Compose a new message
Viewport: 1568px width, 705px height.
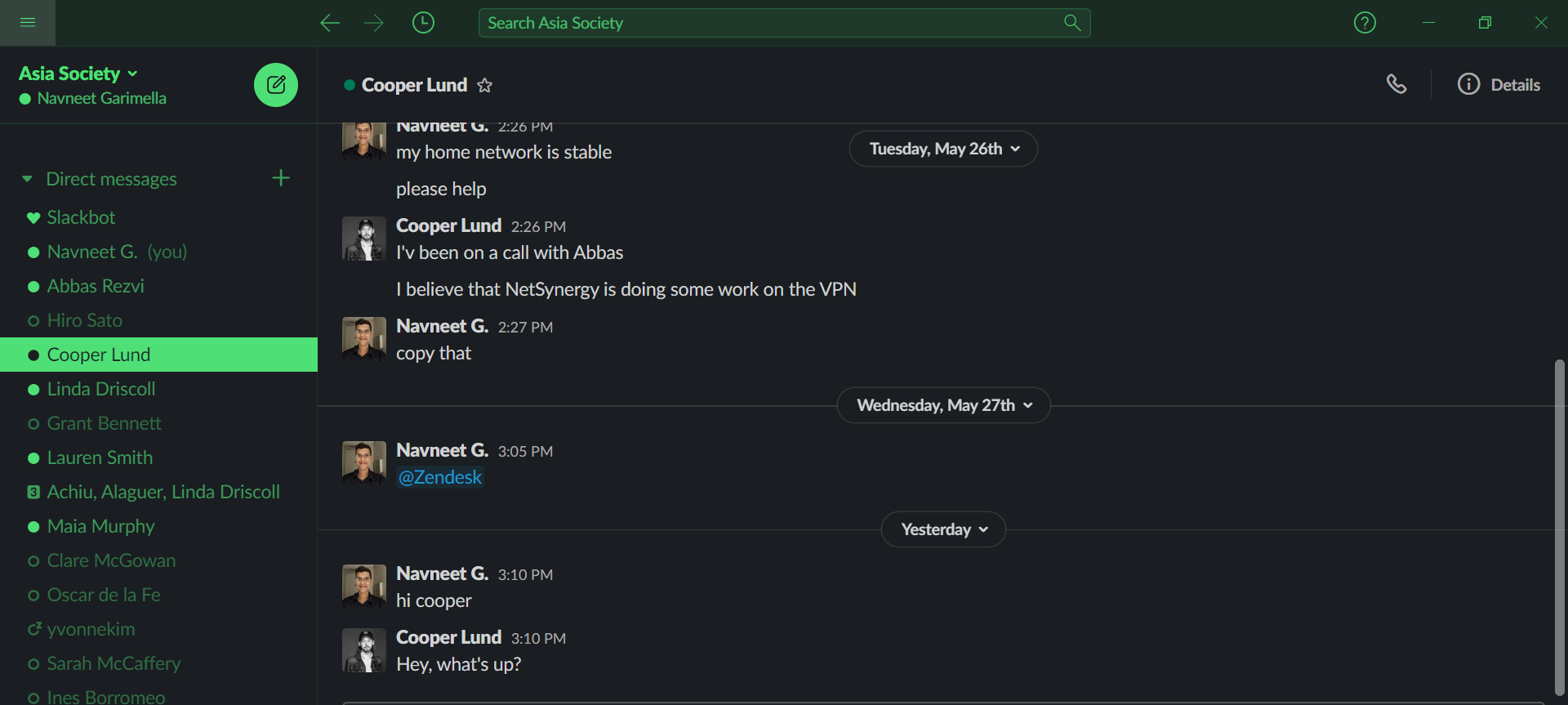[276, 85]
